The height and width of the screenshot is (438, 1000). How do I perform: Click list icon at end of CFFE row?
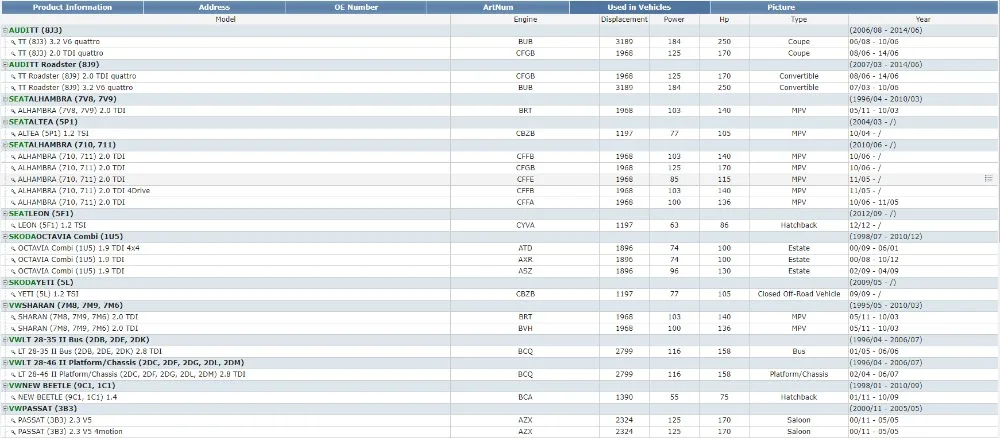click(x=989, y=179)
